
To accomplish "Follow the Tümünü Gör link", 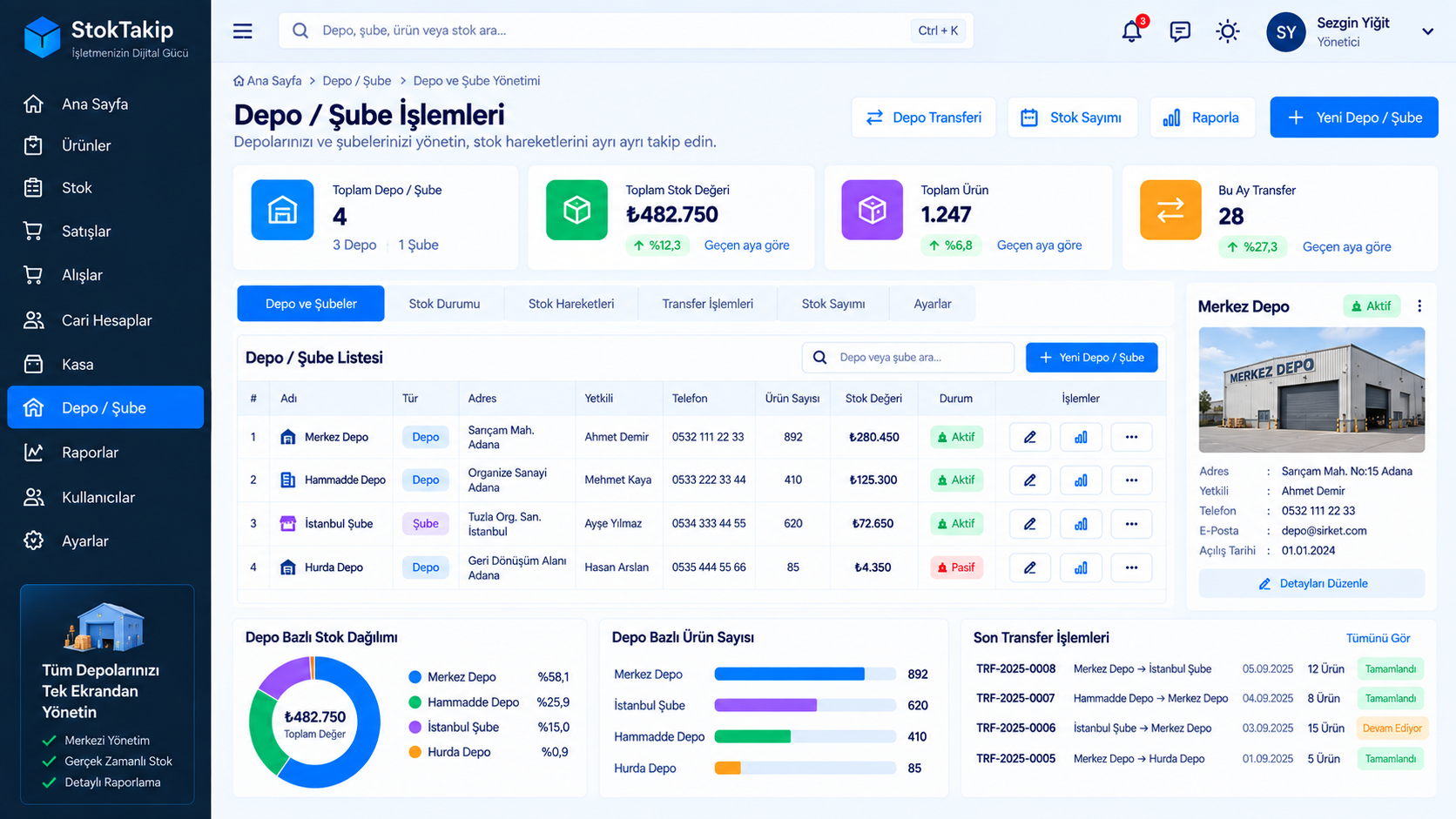I will click(1378, 638).
